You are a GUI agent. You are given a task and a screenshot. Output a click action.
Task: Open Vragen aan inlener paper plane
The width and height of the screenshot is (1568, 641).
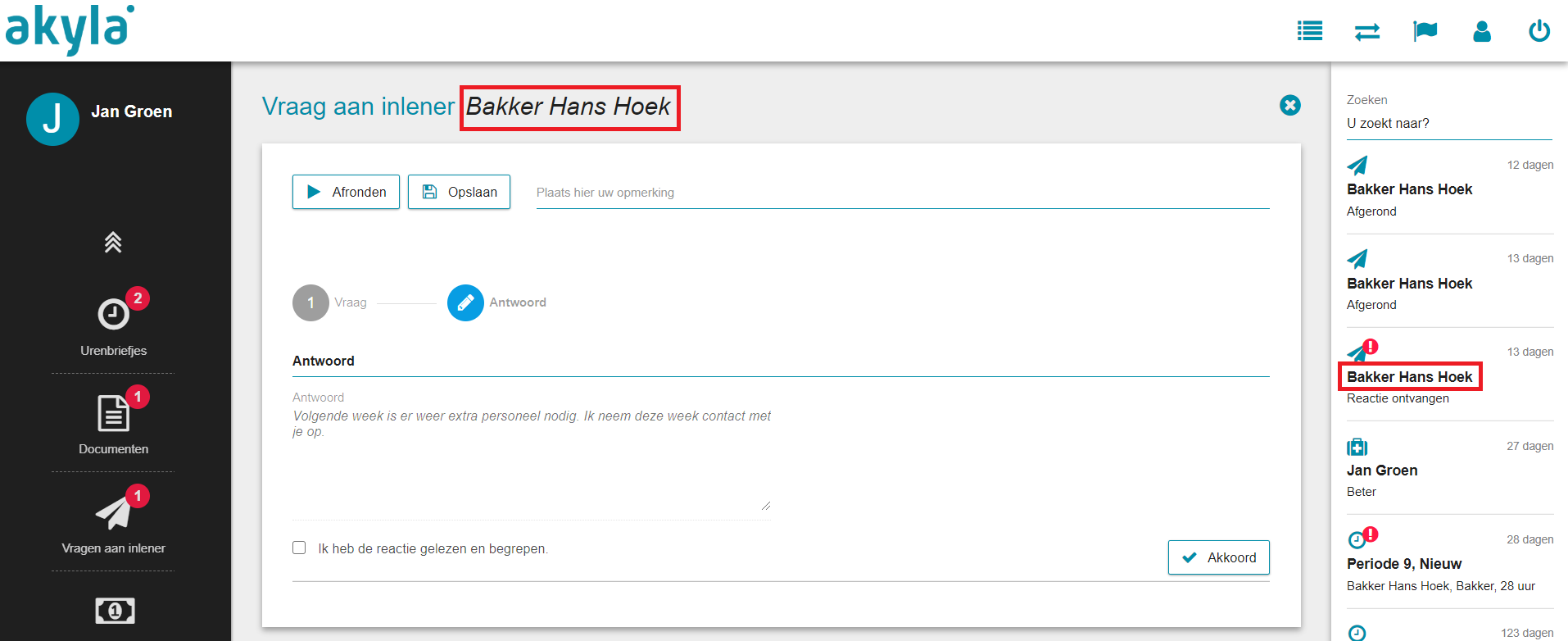pyautogui.click(x=113, y=513)
